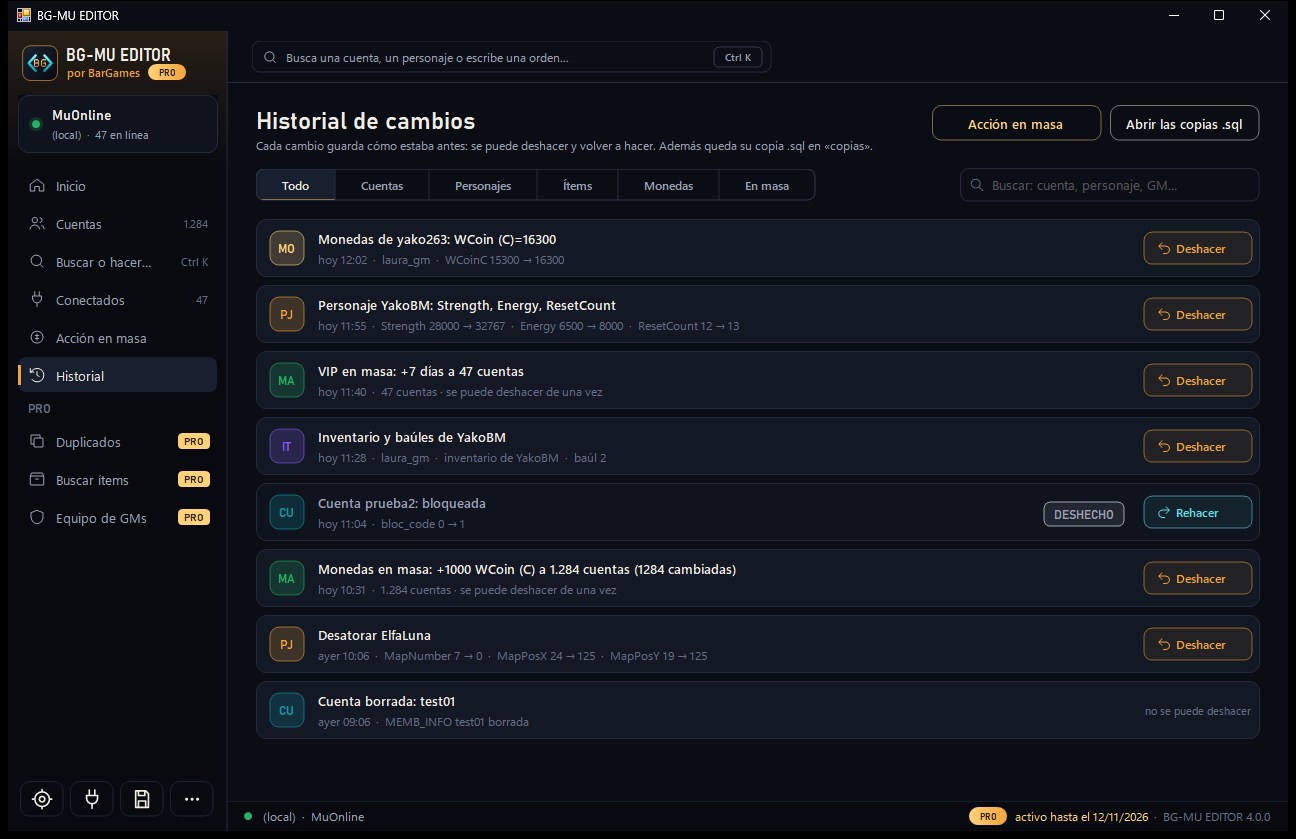This screenshot has height=839, width=1296.
Task: Click the Ctrl K shortcut badge in search bar
Action: [x=738, y=58]
